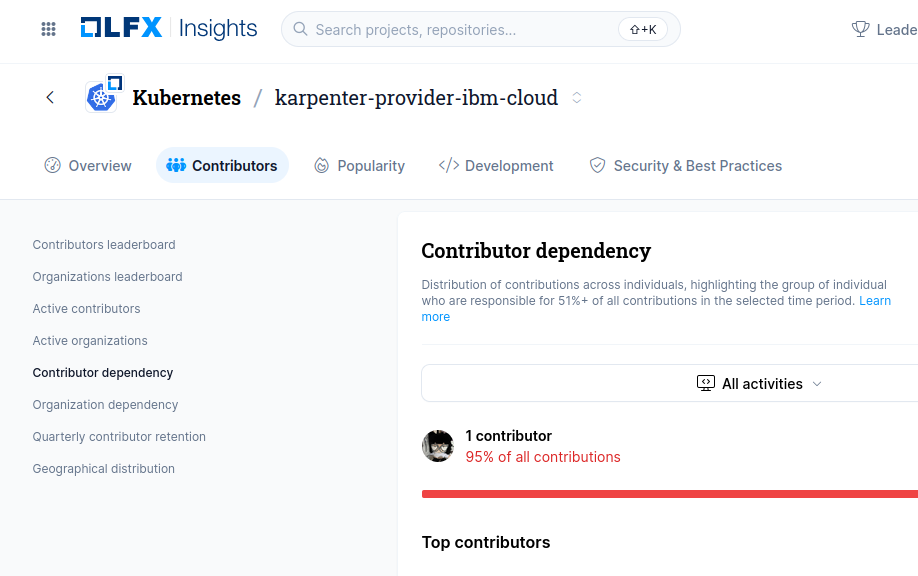Click the Leaderboard trophy icon

pos(860,30)
